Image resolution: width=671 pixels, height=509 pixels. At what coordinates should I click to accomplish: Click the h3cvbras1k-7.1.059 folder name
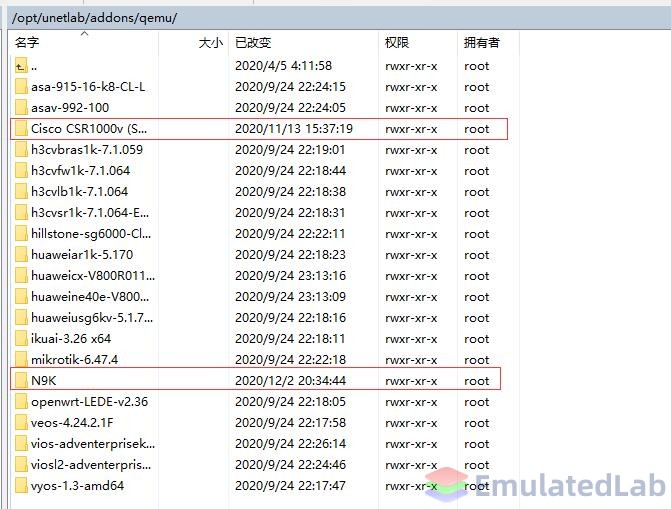point(87,150)
